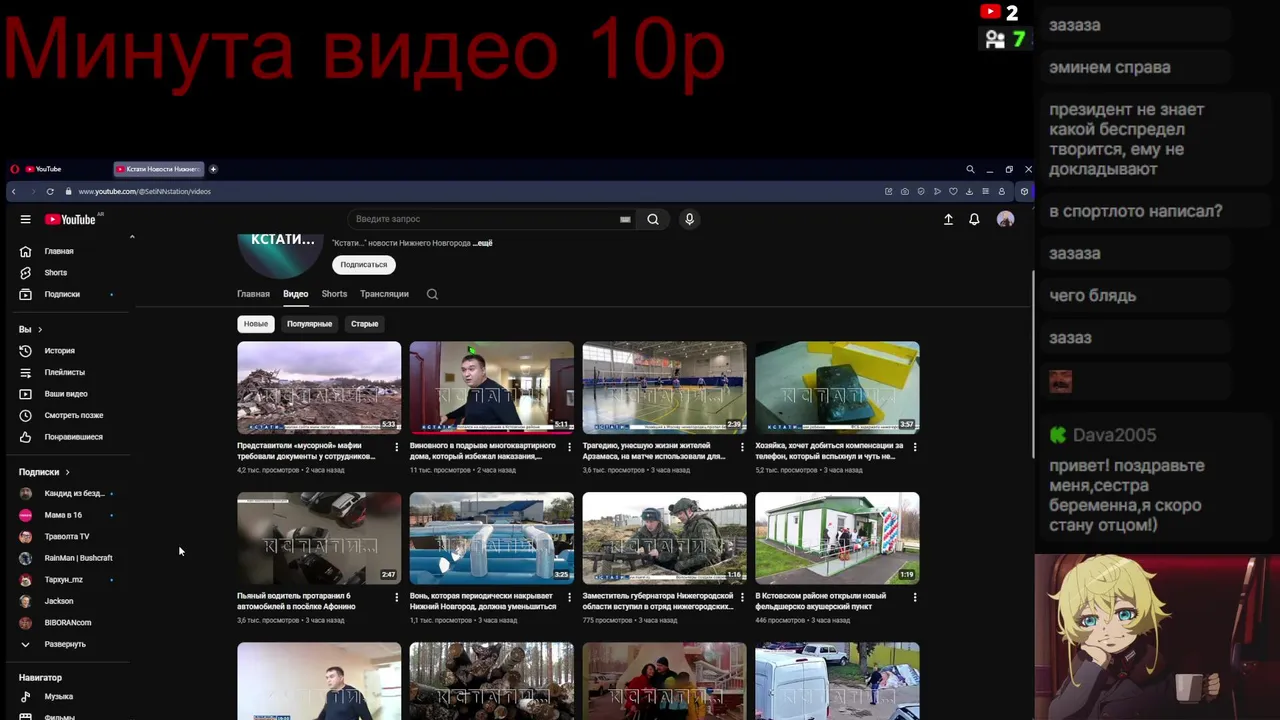Switch to the channel Главная tab

[253, 294]
